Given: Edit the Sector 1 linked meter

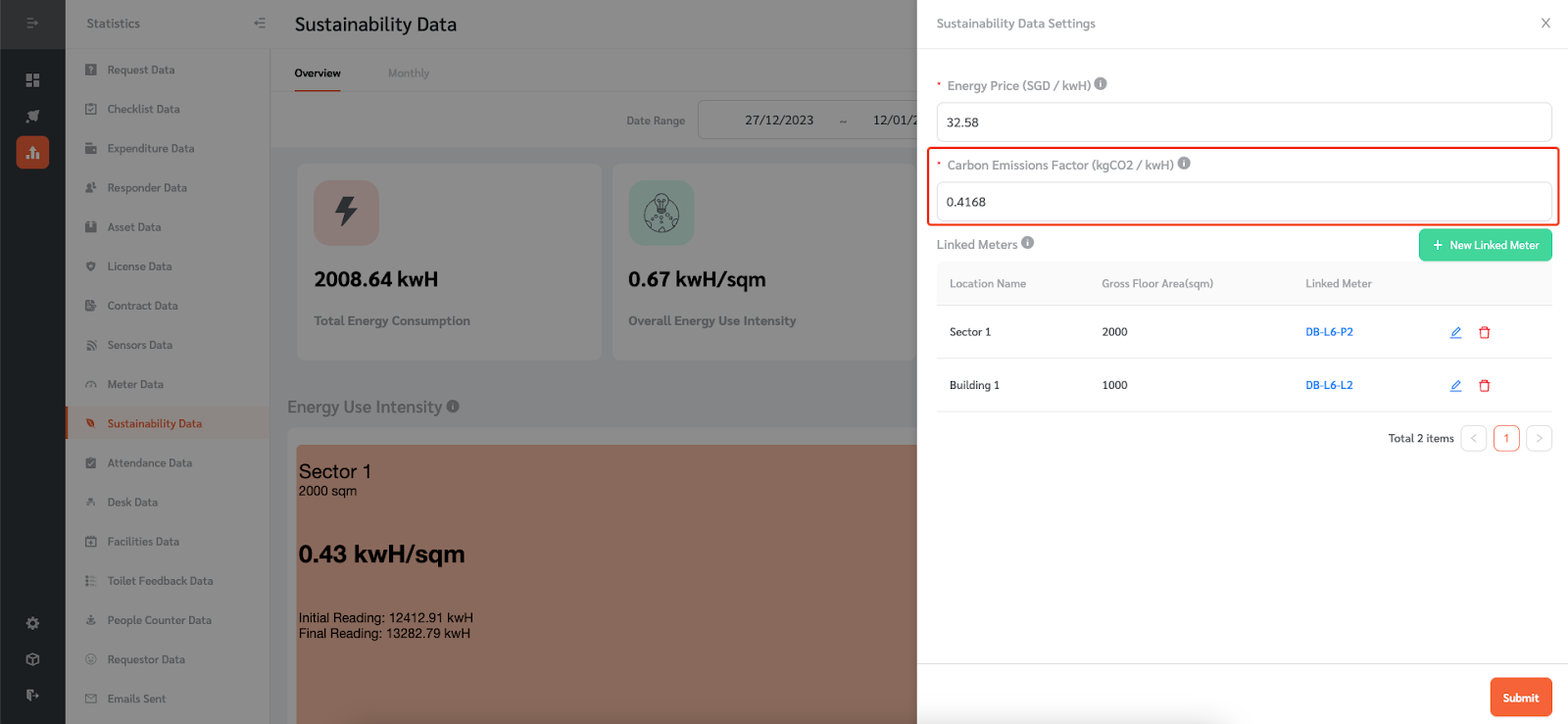Looking at the screenshot, I should (x=1455, y=332).
